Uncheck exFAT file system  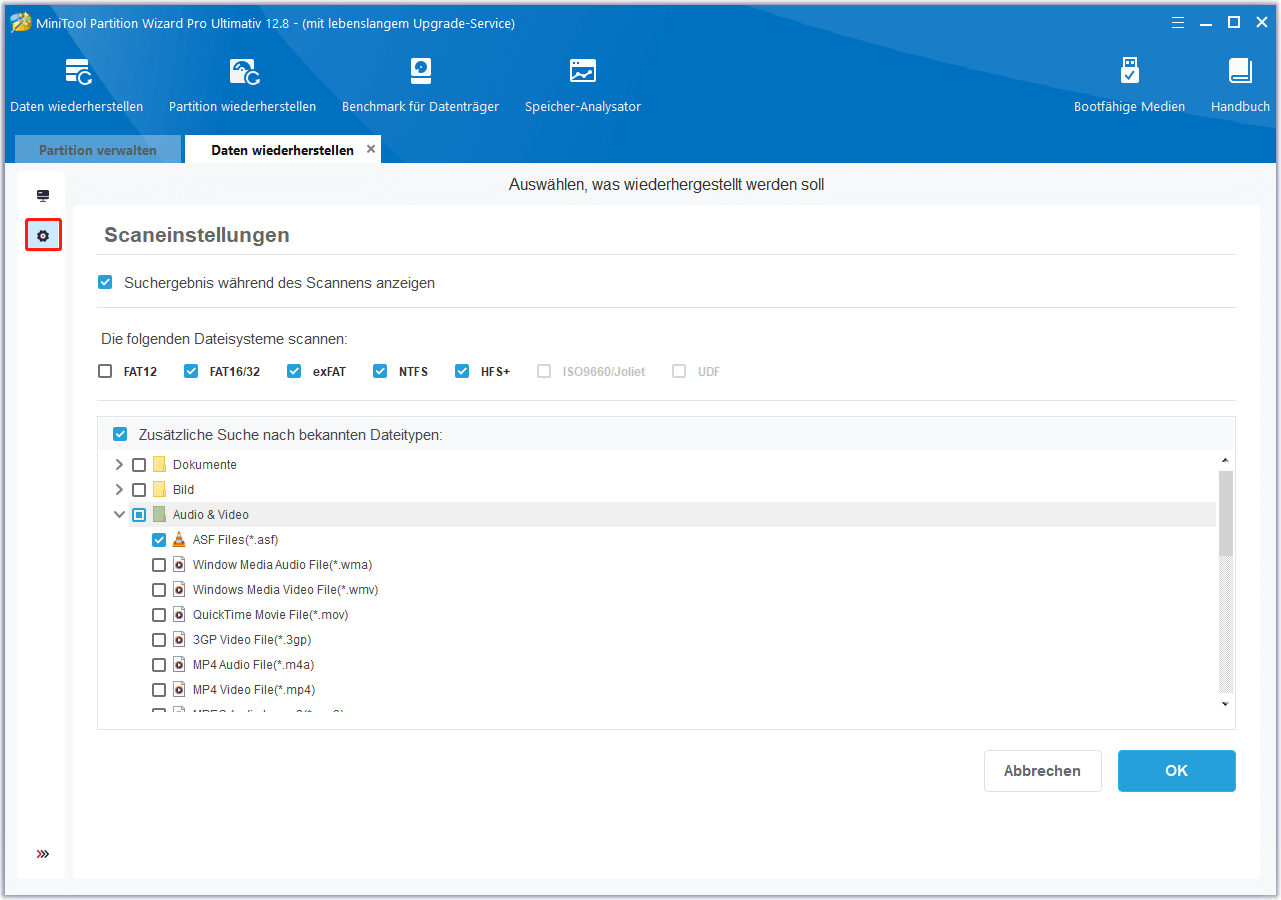[294, 371]
